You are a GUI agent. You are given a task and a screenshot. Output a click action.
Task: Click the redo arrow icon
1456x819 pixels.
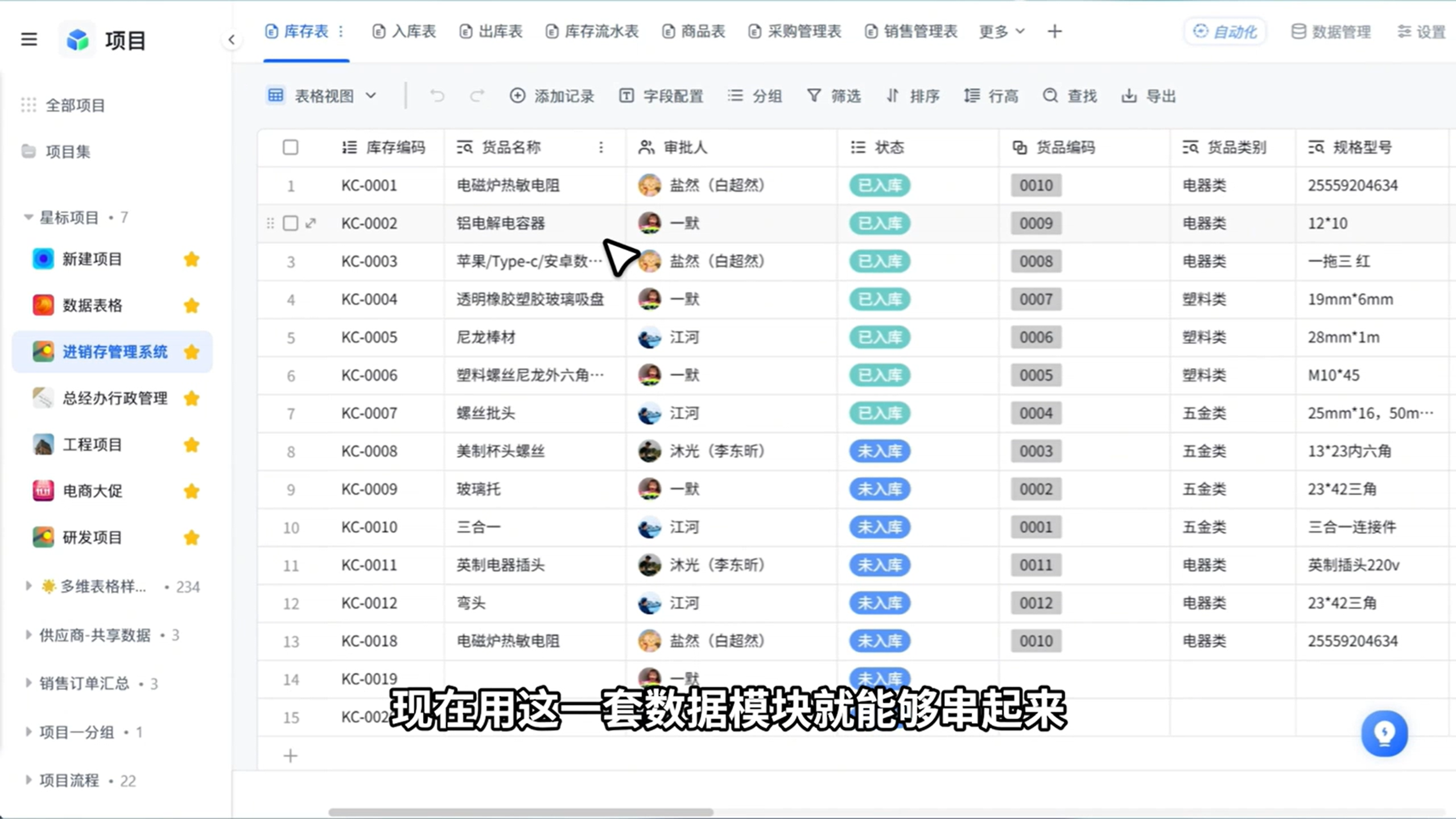pyautogui.click(x=477, y=96)
